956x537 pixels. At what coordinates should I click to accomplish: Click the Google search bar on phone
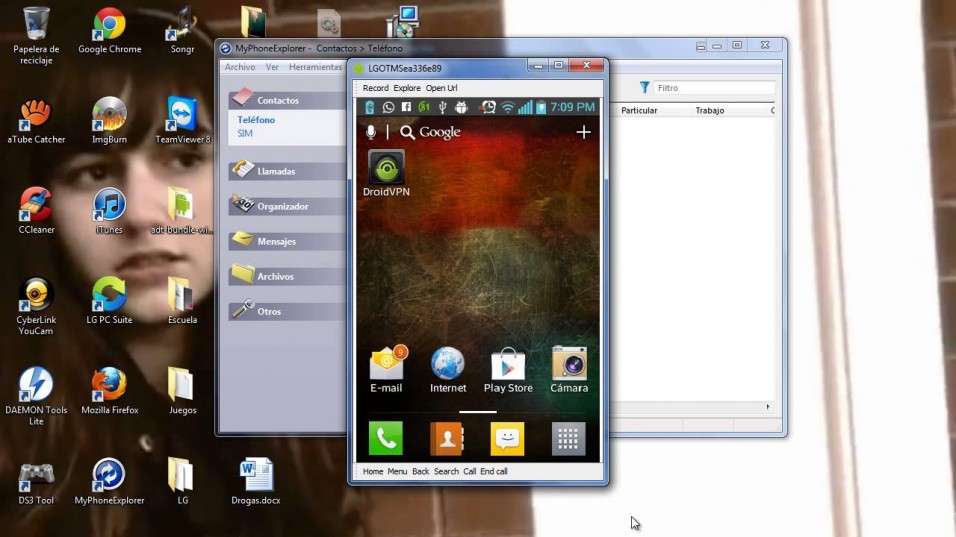[x=430, y=132]
